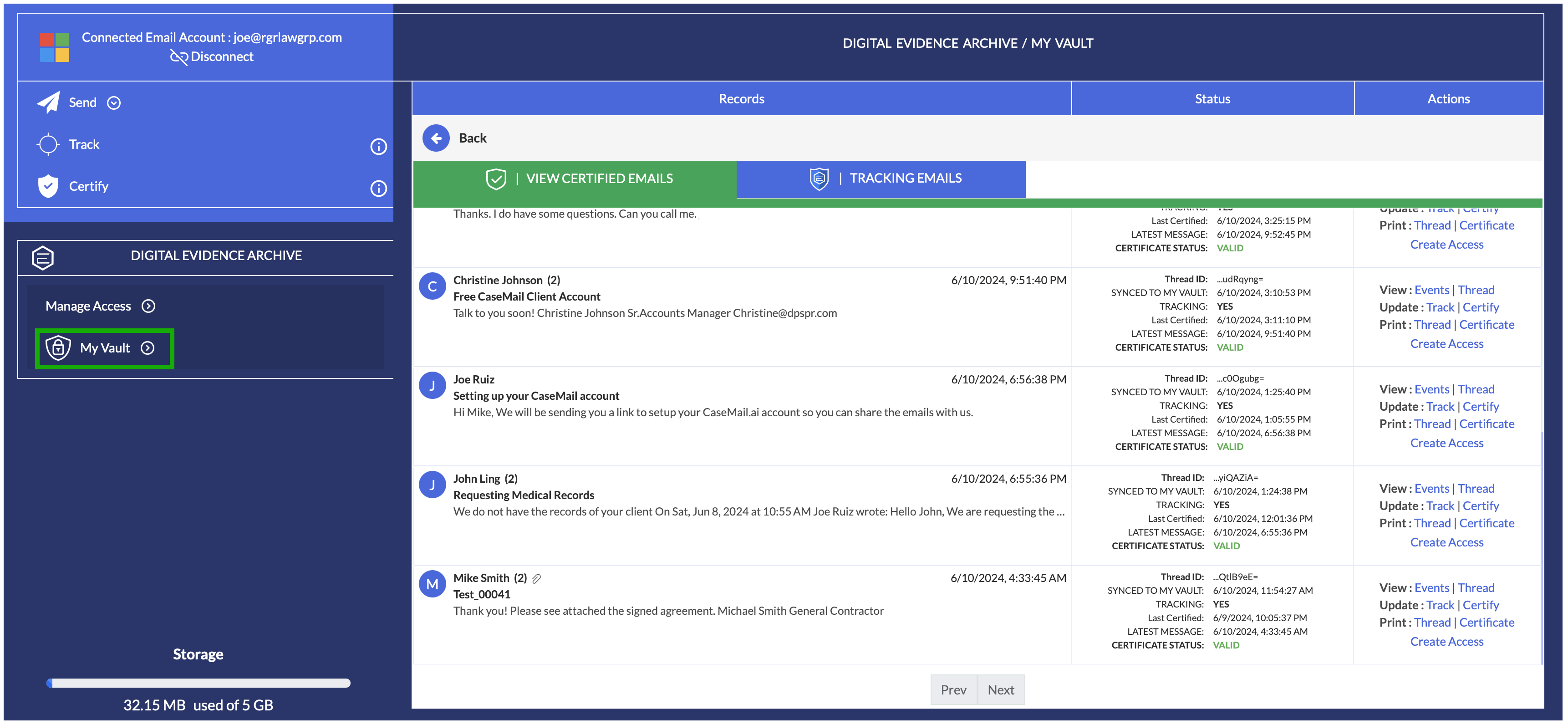Screen dimensions: 1568x725
Task: Click shield icon in View Certified Emails tab
Action: [496, 179]
